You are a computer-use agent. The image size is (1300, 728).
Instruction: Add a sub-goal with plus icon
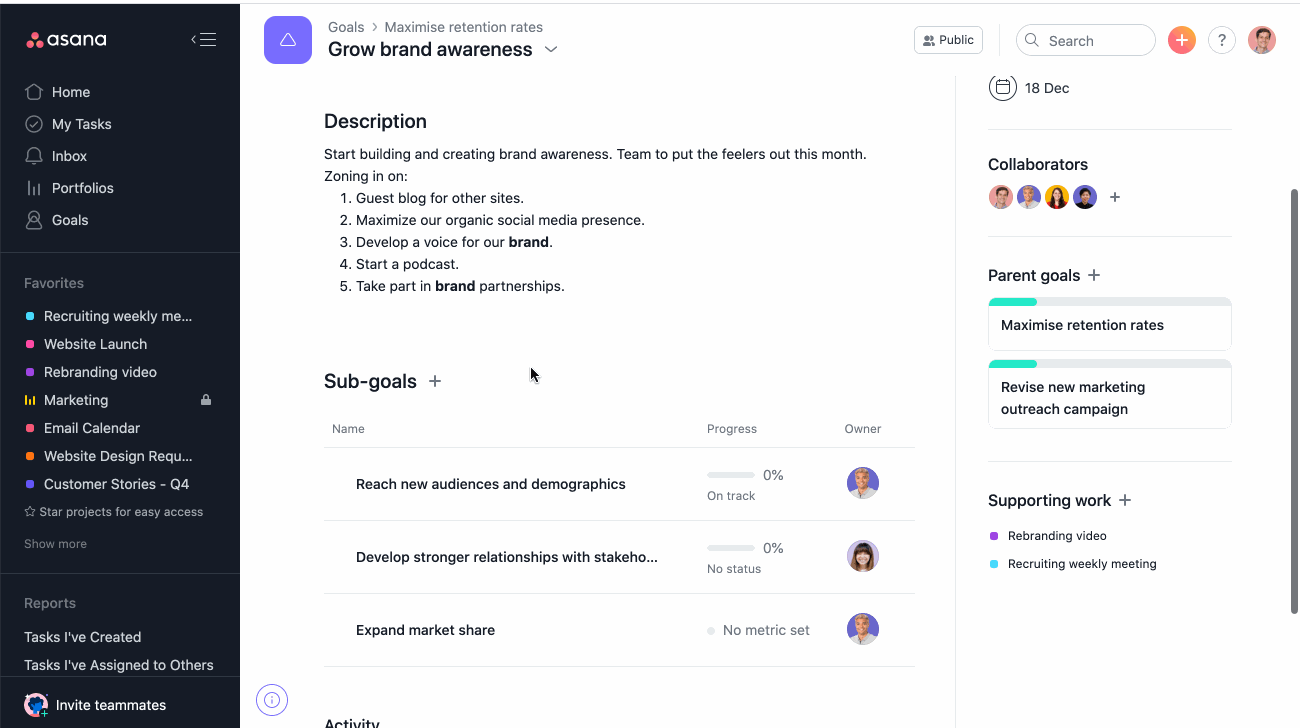[435, 381]
